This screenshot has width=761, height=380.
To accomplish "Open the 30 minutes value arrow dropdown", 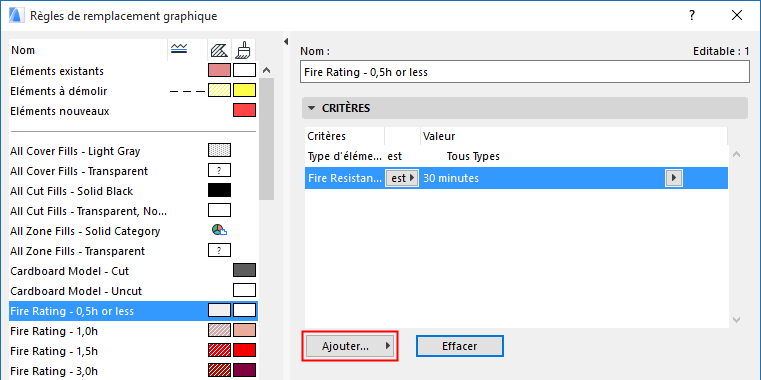I will [x=674, y=178].
